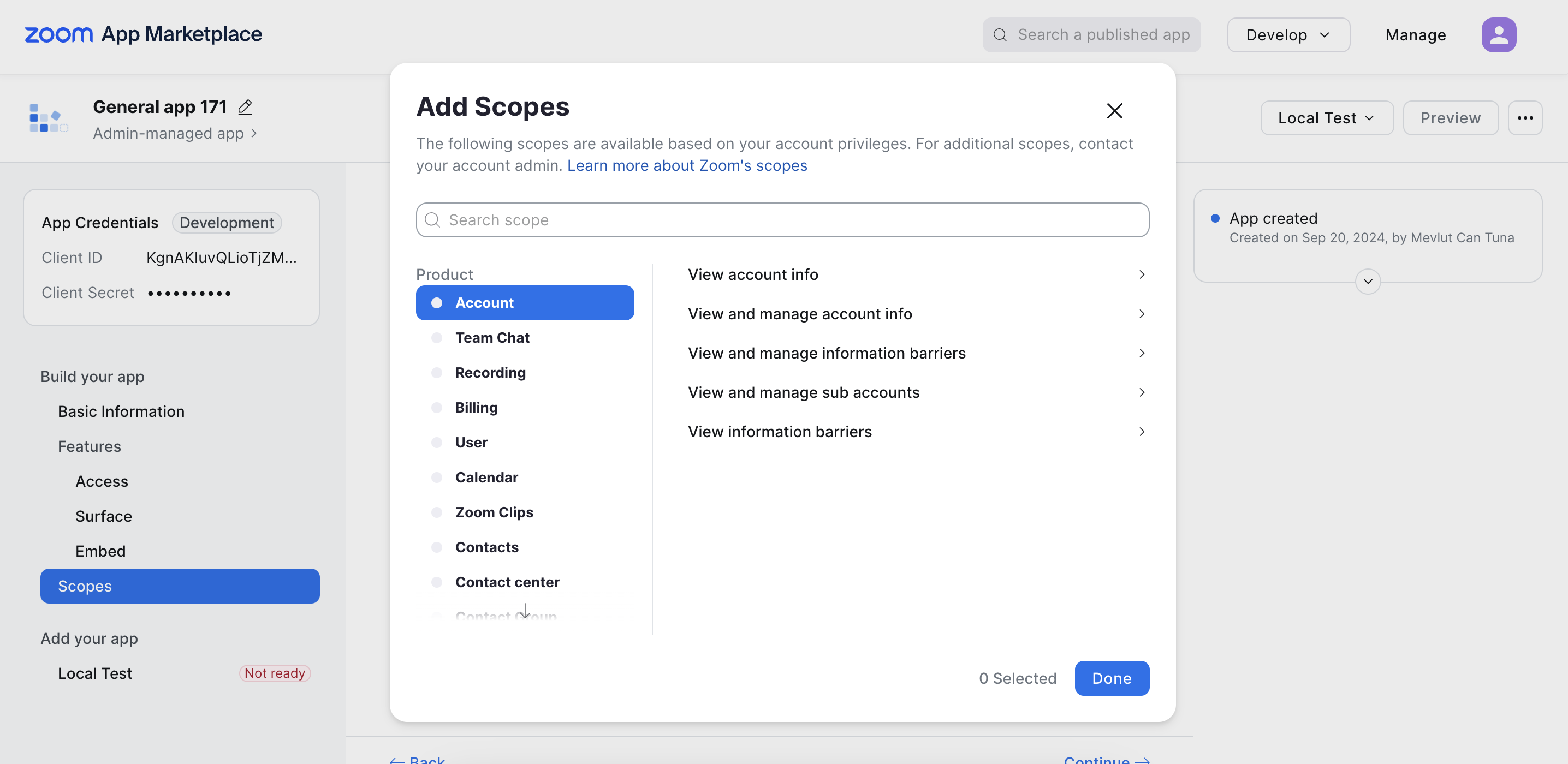Select the Account product category
The width and height of the screenshot is (1568, 764).
pos(525,303)
